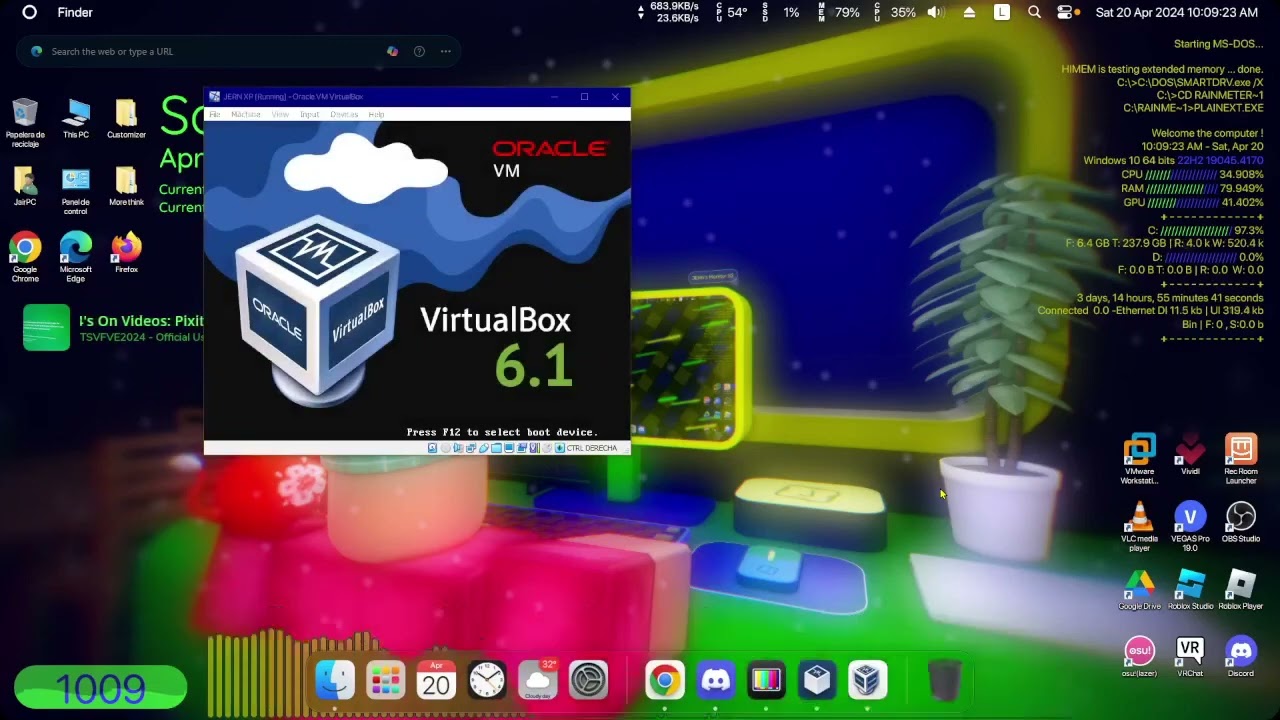The image size is (1280, 720).
Task: Open Launchpad from the dock
Action: coord(385,681)
